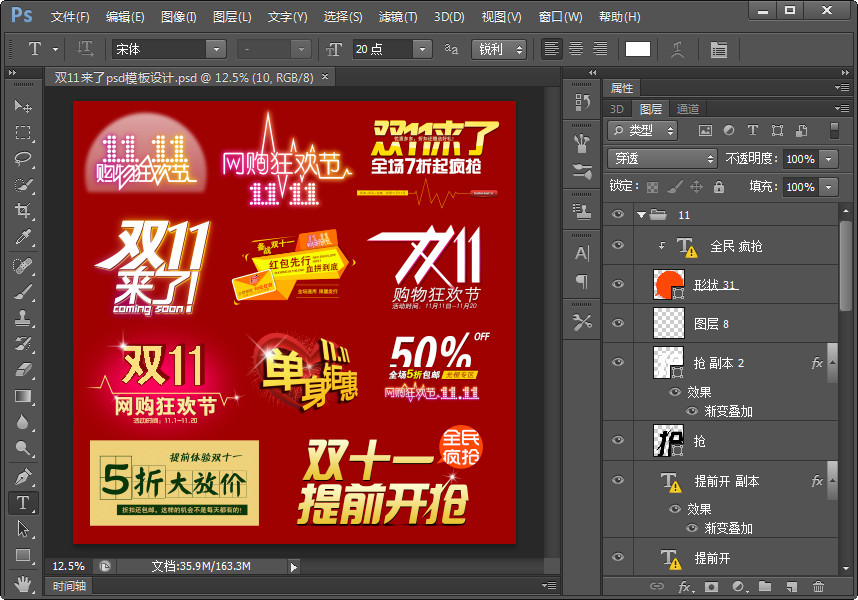Select the Crop tool
The image size is (858, 600).
(23, 210)
